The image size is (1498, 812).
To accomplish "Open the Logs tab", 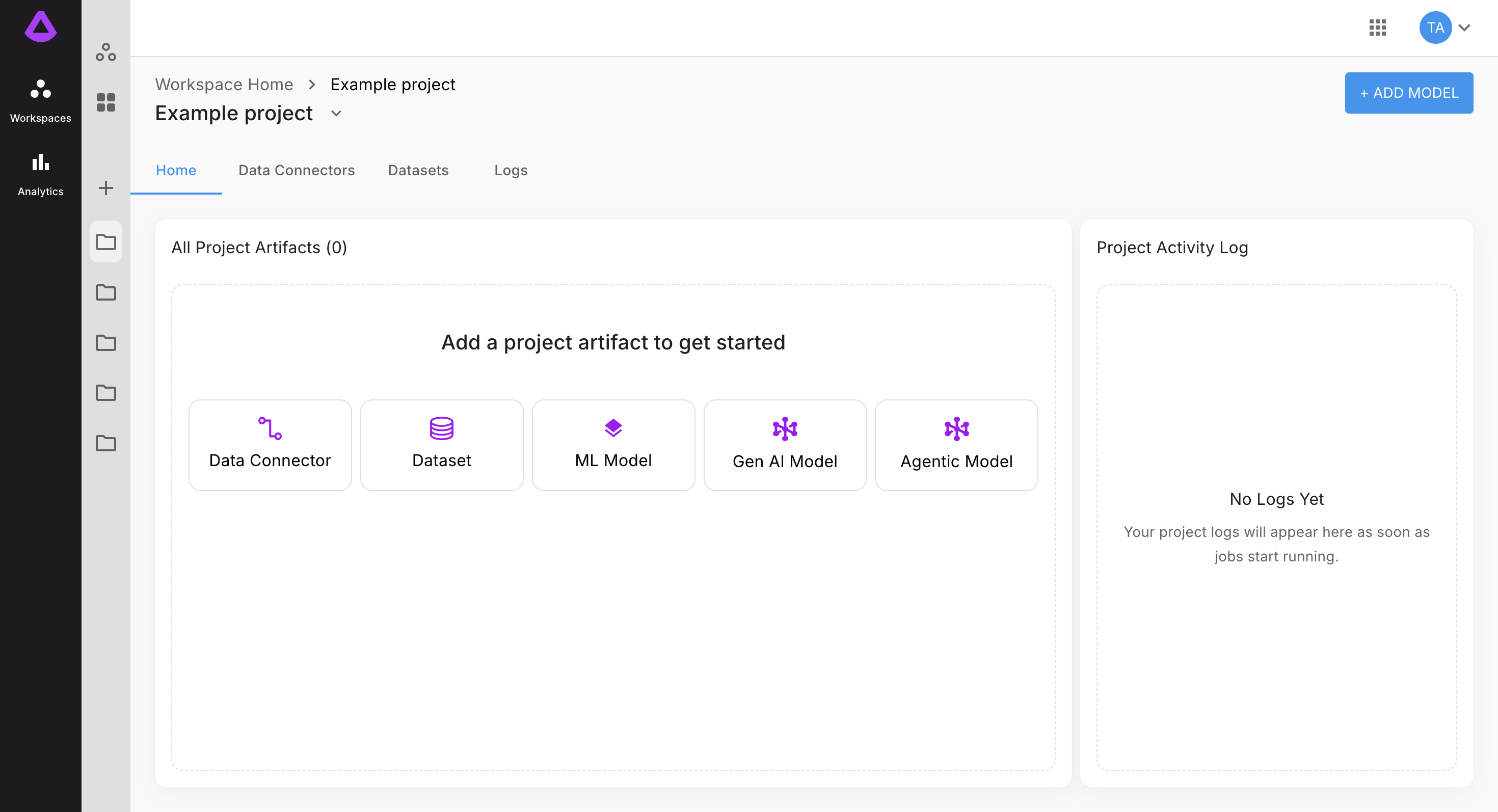I will (511, 170).
